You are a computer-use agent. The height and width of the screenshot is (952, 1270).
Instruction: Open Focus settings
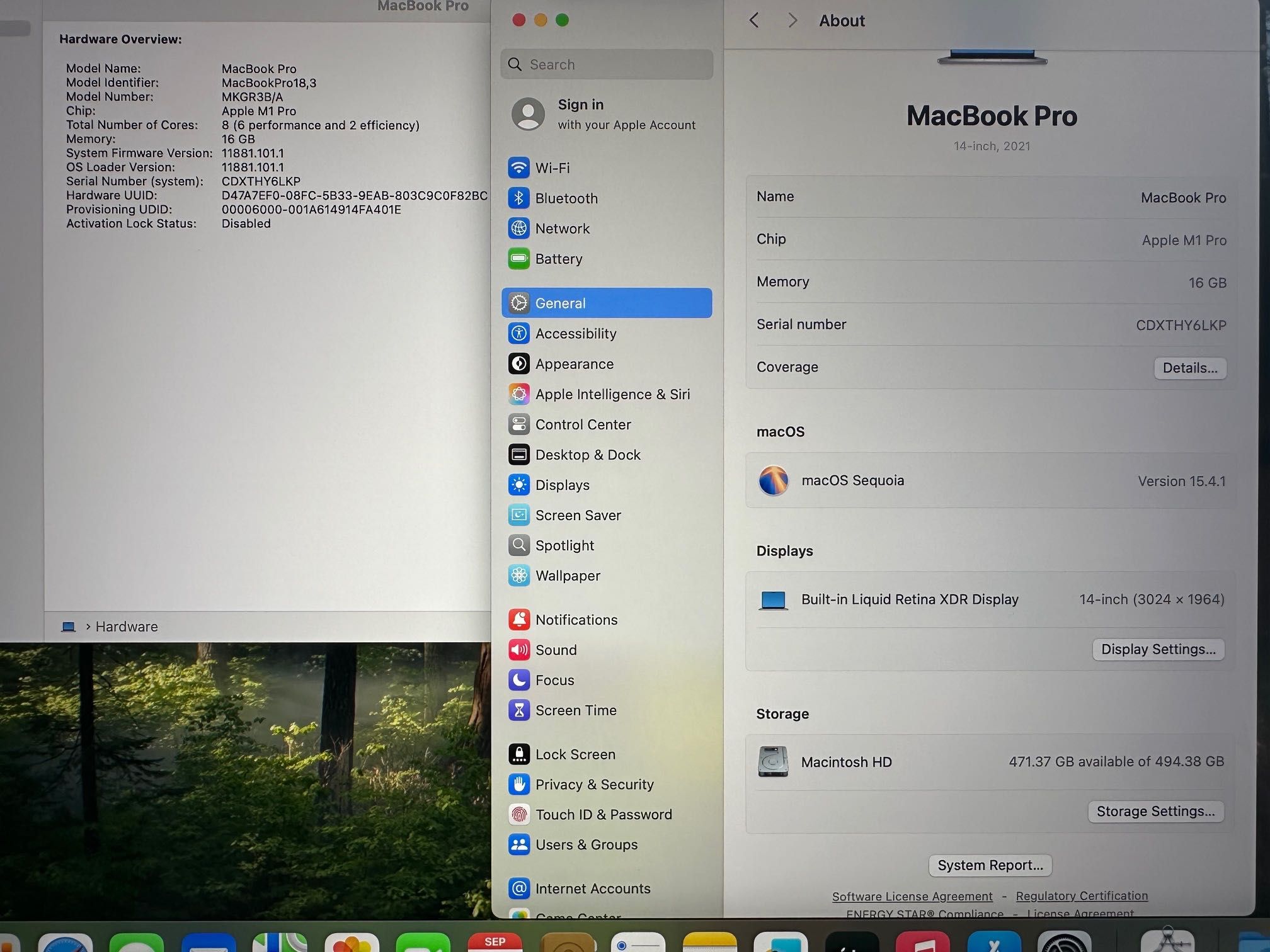tap(607, 680)
